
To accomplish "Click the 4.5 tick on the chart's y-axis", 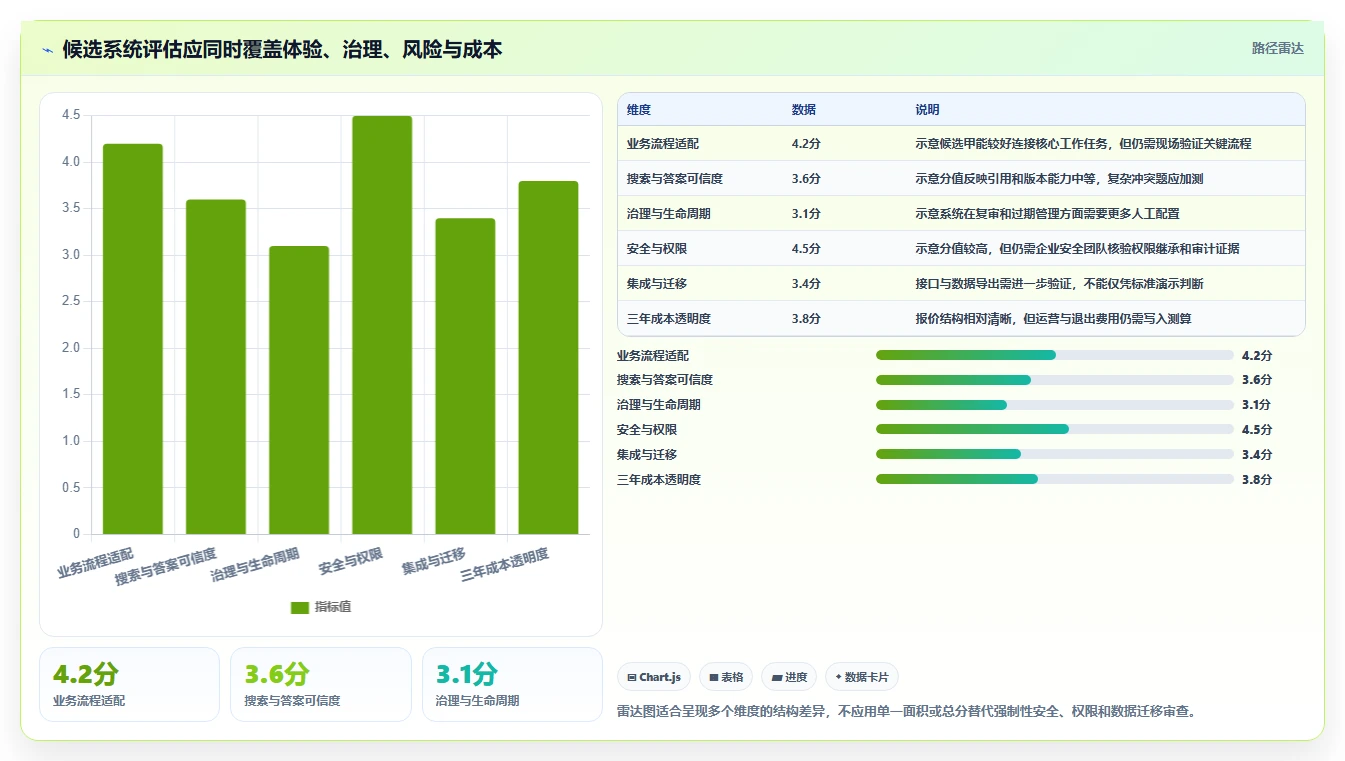I will [x=71, y=115].
